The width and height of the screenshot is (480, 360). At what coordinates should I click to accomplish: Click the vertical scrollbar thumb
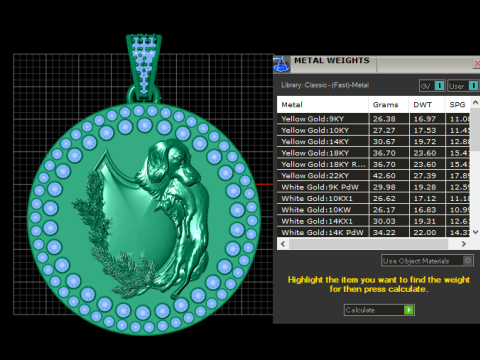click(x=475, y=129)
